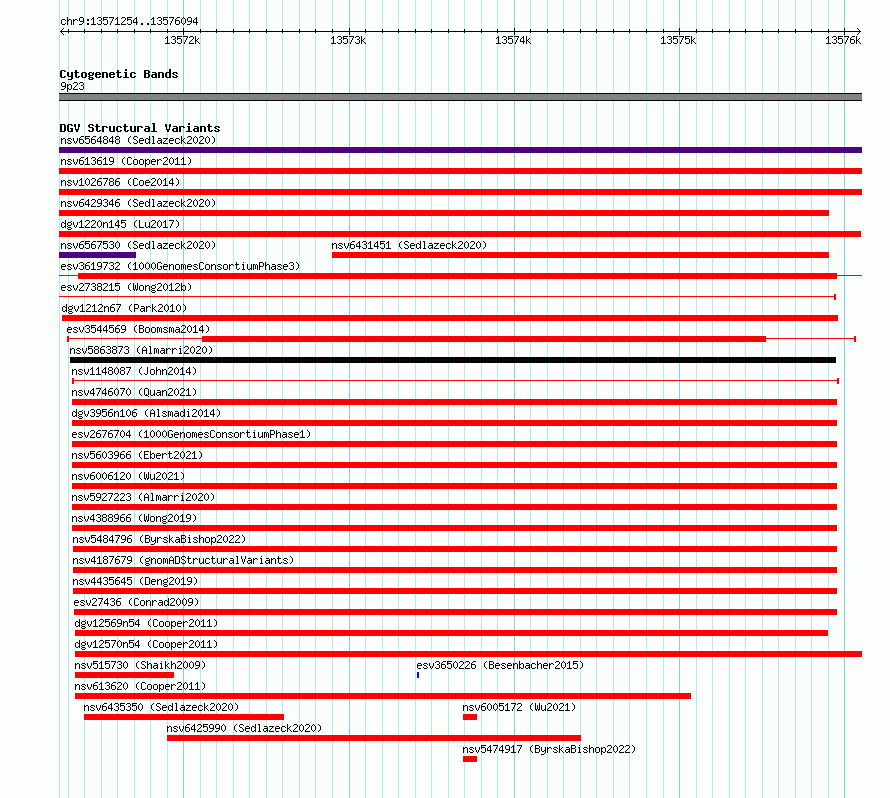This screenshot has width=890, height=798.
Task: Click nsv4388966 (Wong2019) label
Action: tap(134, 518)
